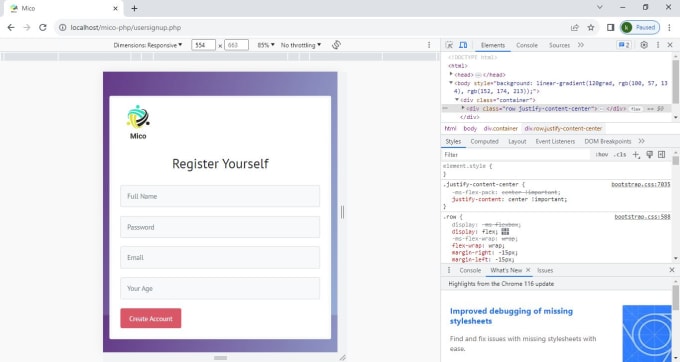Close the What's New drawer tab

tap(528, 270)
